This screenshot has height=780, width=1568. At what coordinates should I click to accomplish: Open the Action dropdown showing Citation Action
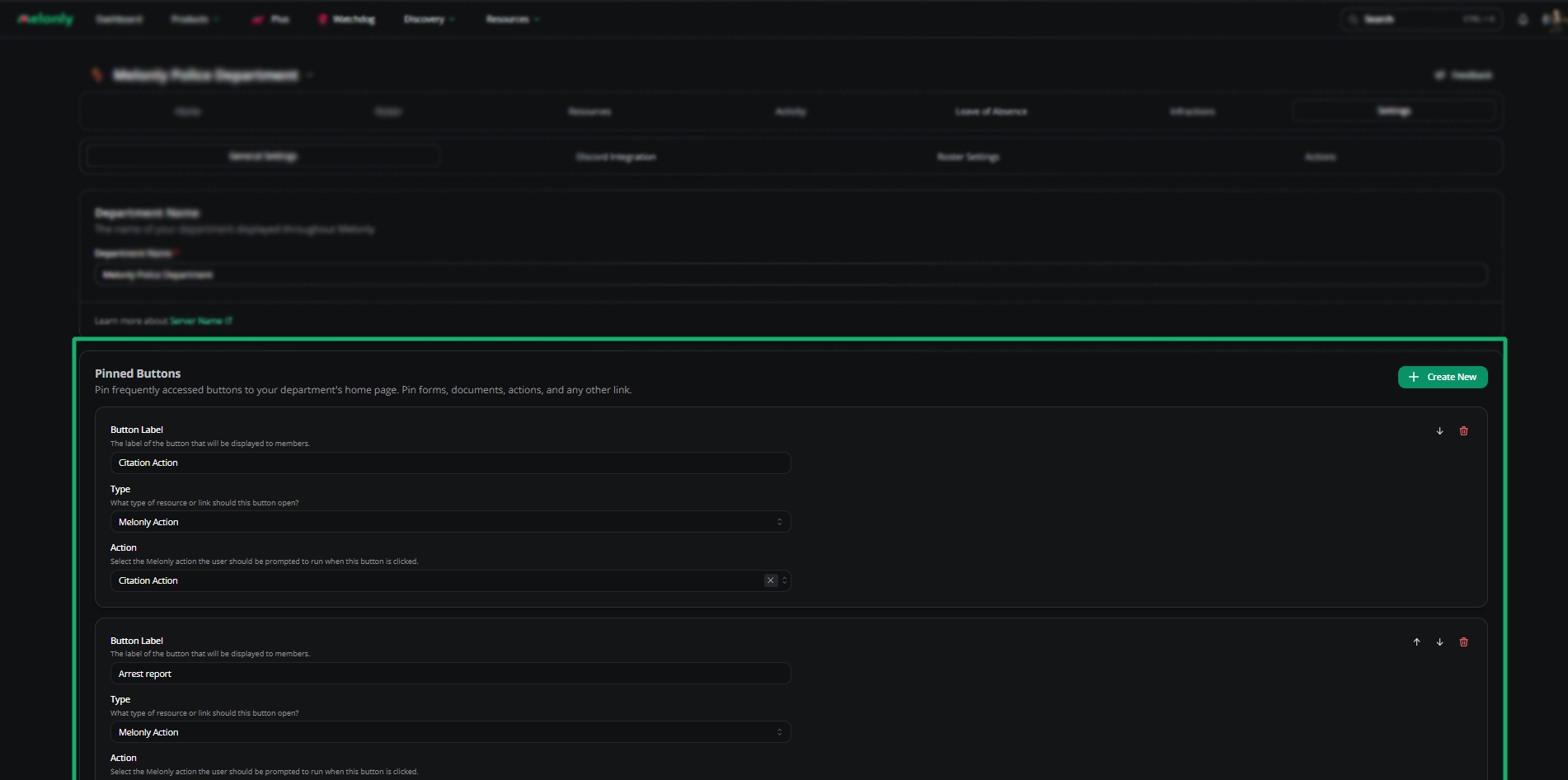point(450,580)
